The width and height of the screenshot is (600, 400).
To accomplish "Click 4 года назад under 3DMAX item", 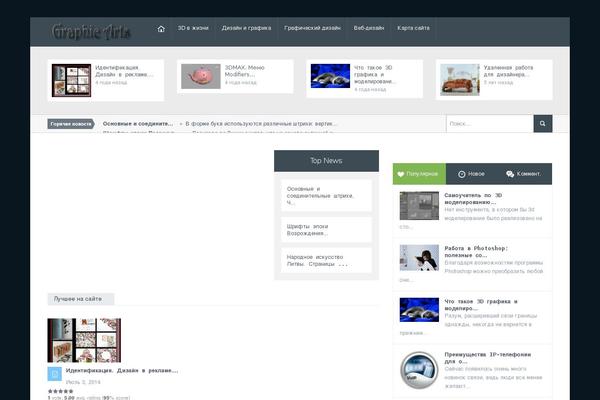I will coord(241,82).
